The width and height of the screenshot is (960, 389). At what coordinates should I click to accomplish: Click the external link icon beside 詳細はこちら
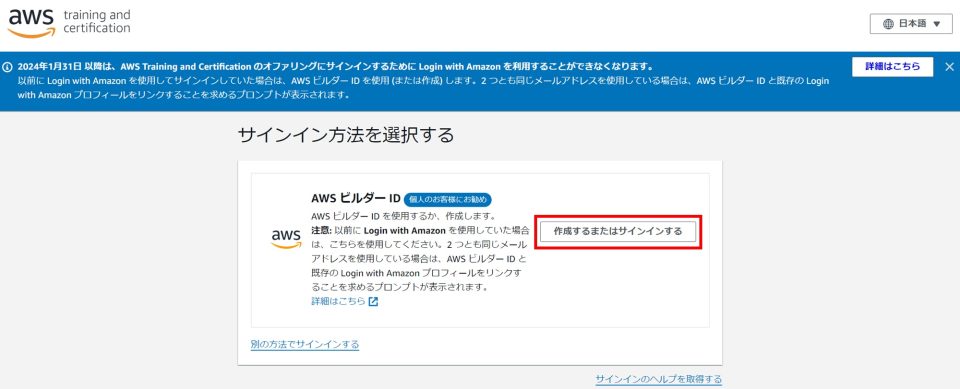[x=373, y=301]
